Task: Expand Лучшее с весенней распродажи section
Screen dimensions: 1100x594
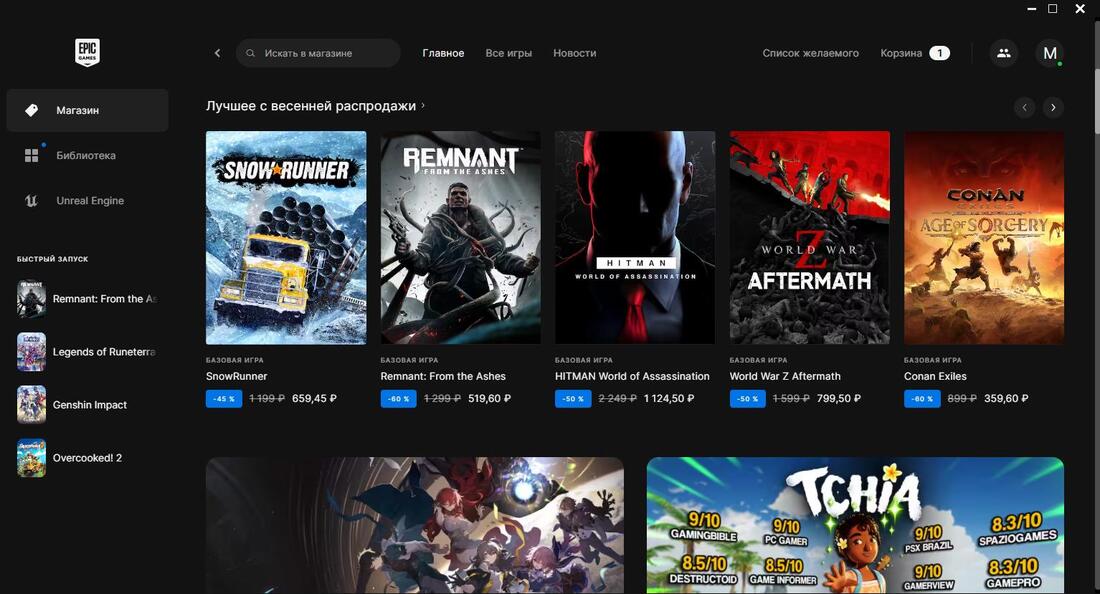Action: coord(315,106)
